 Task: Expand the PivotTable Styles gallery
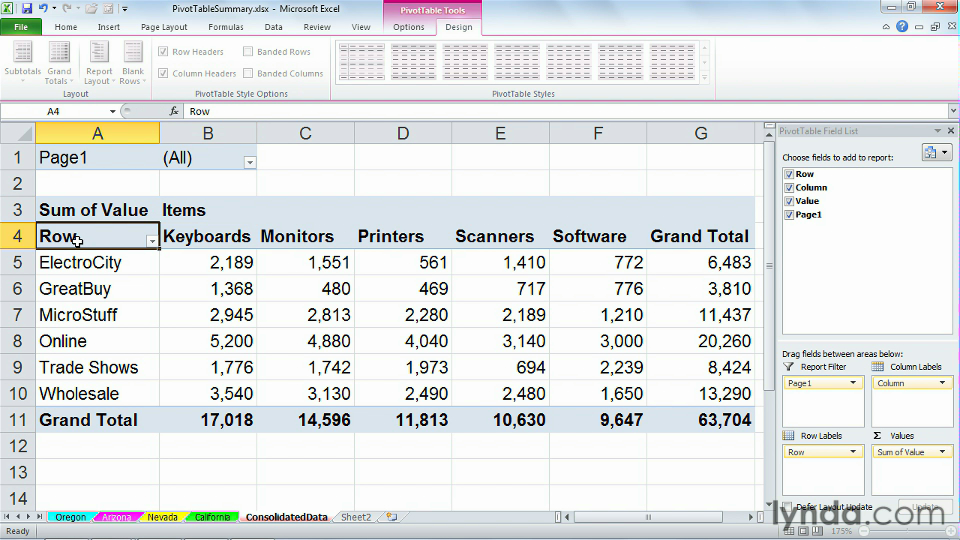[x=705, y=78]
